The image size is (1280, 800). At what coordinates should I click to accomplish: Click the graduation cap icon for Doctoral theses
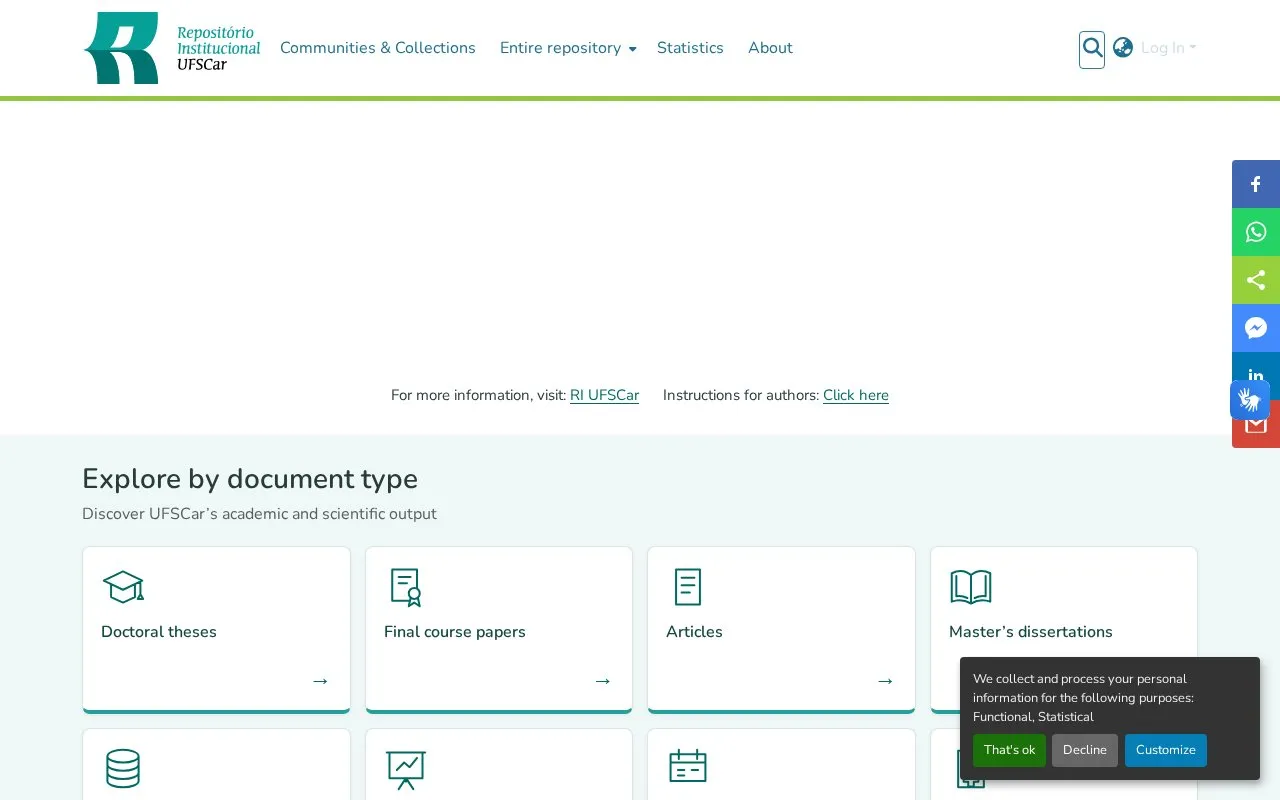pos(123,587)
